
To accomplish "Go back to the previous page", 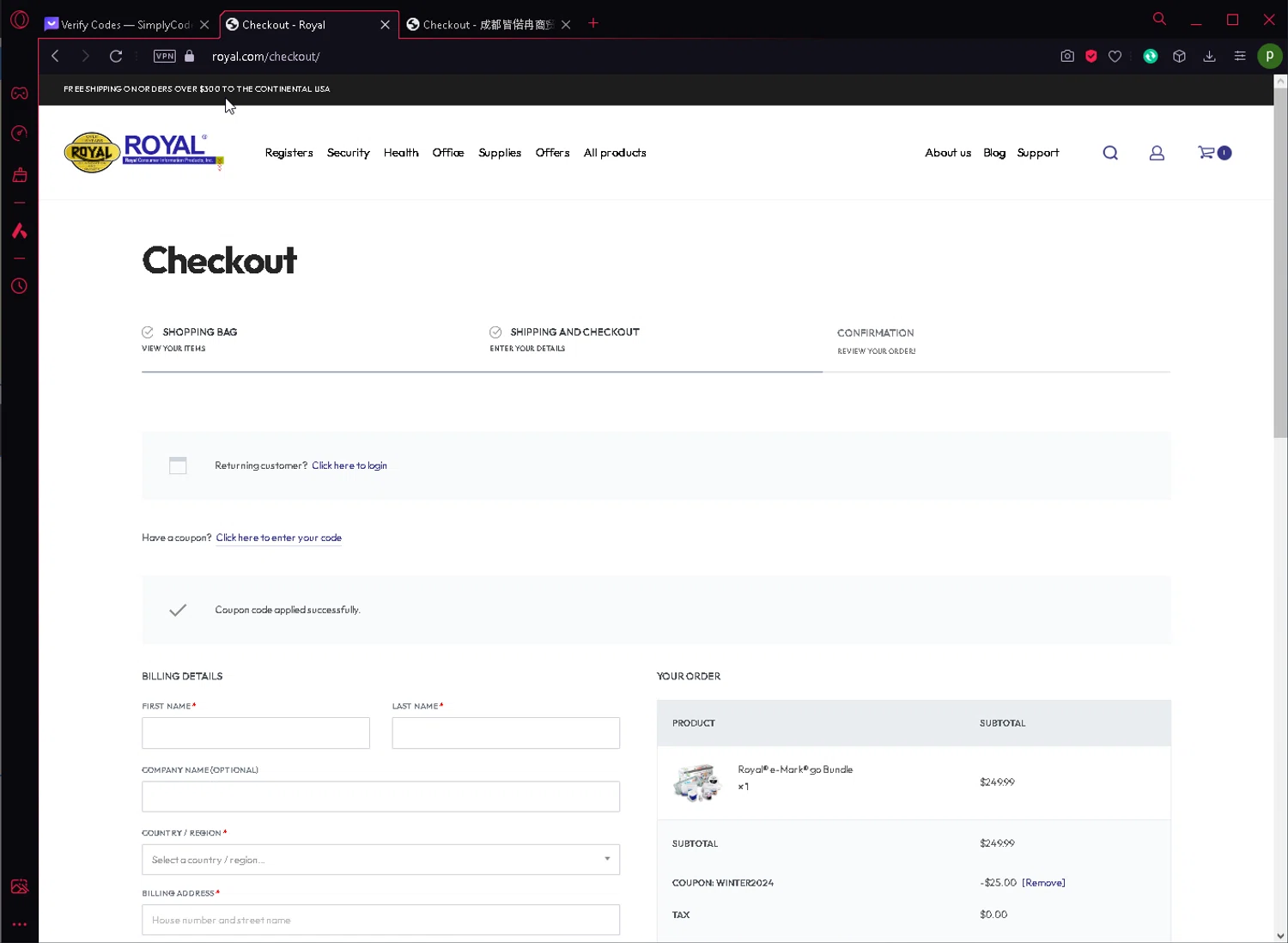I will (55, 56).
